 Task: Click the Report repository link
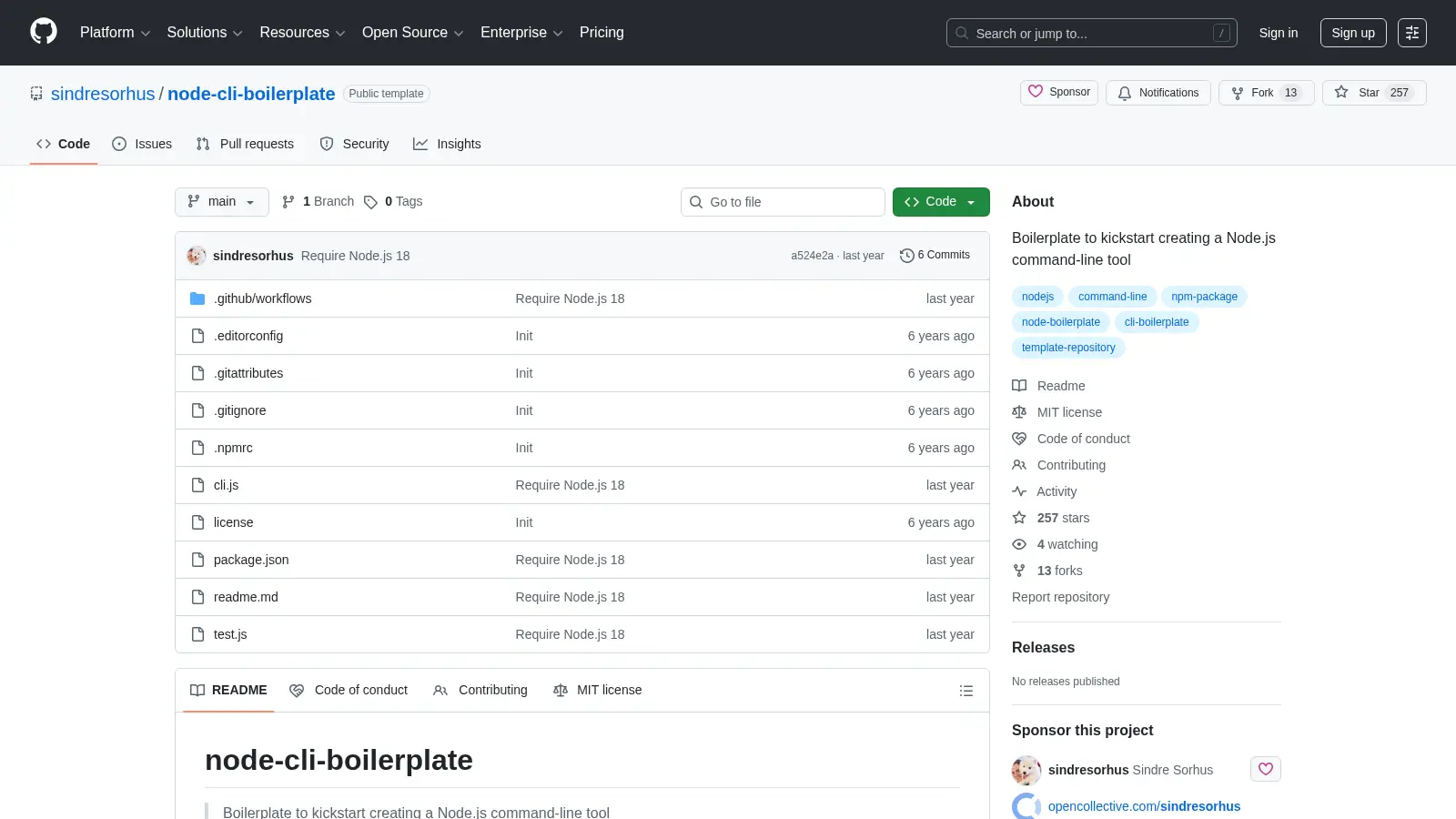point(1060,597)
